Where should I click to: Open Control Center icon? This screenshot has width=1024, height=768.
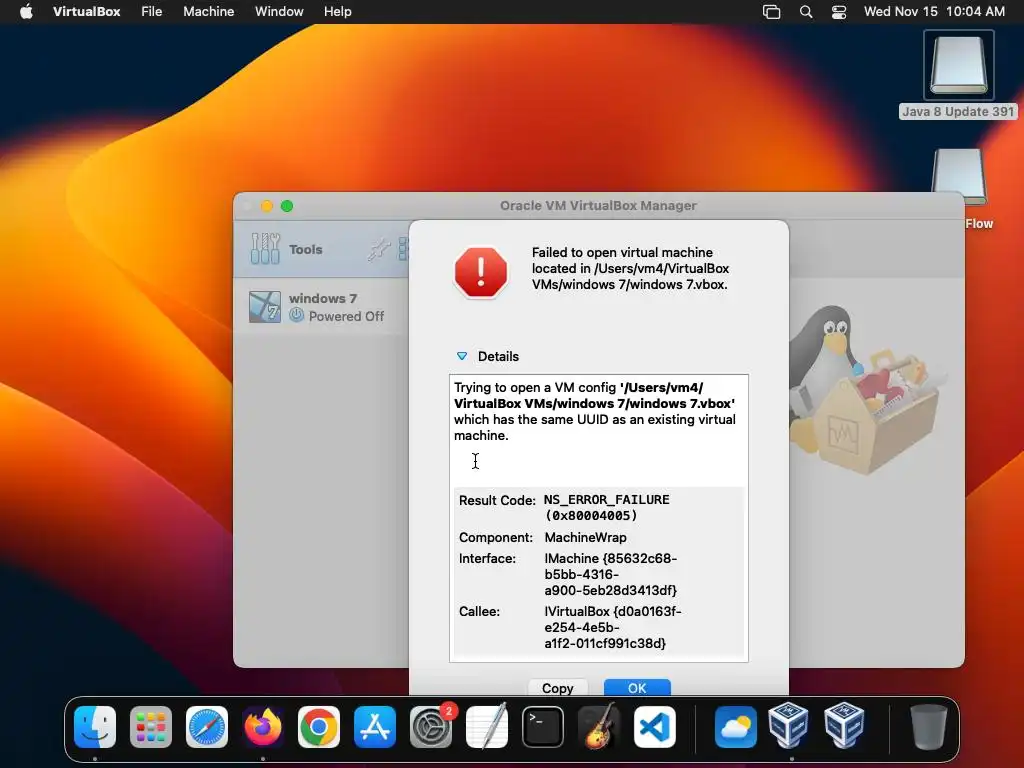pos(839,12)
